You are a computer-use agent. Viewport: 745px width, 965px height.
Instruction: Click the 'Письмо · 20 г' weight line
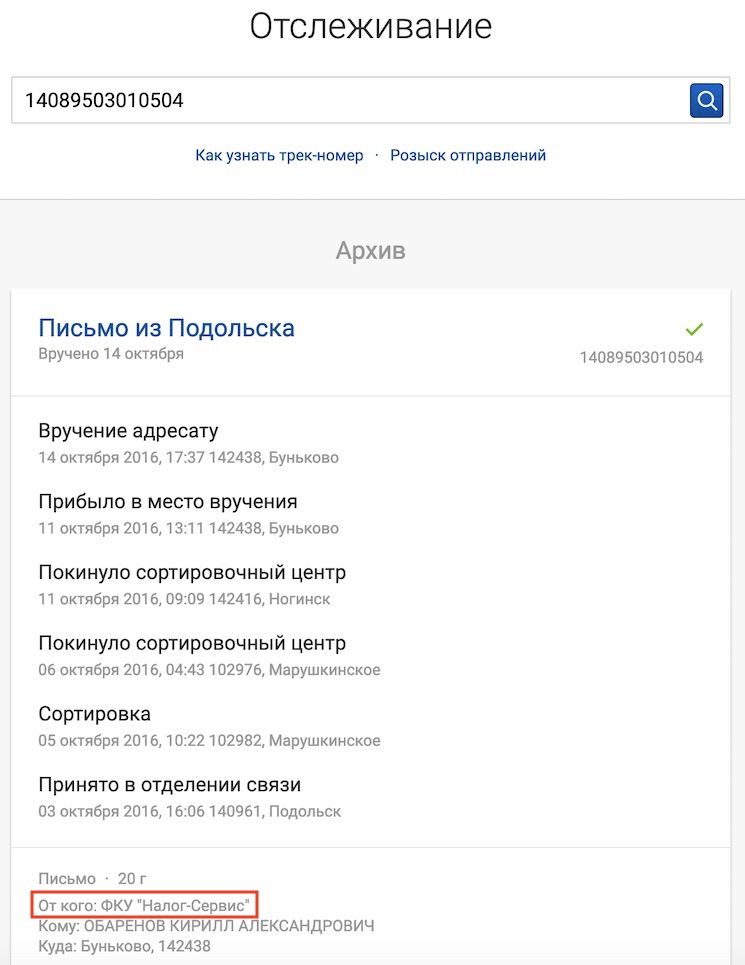pyautogui.click(x=92, y=878)
